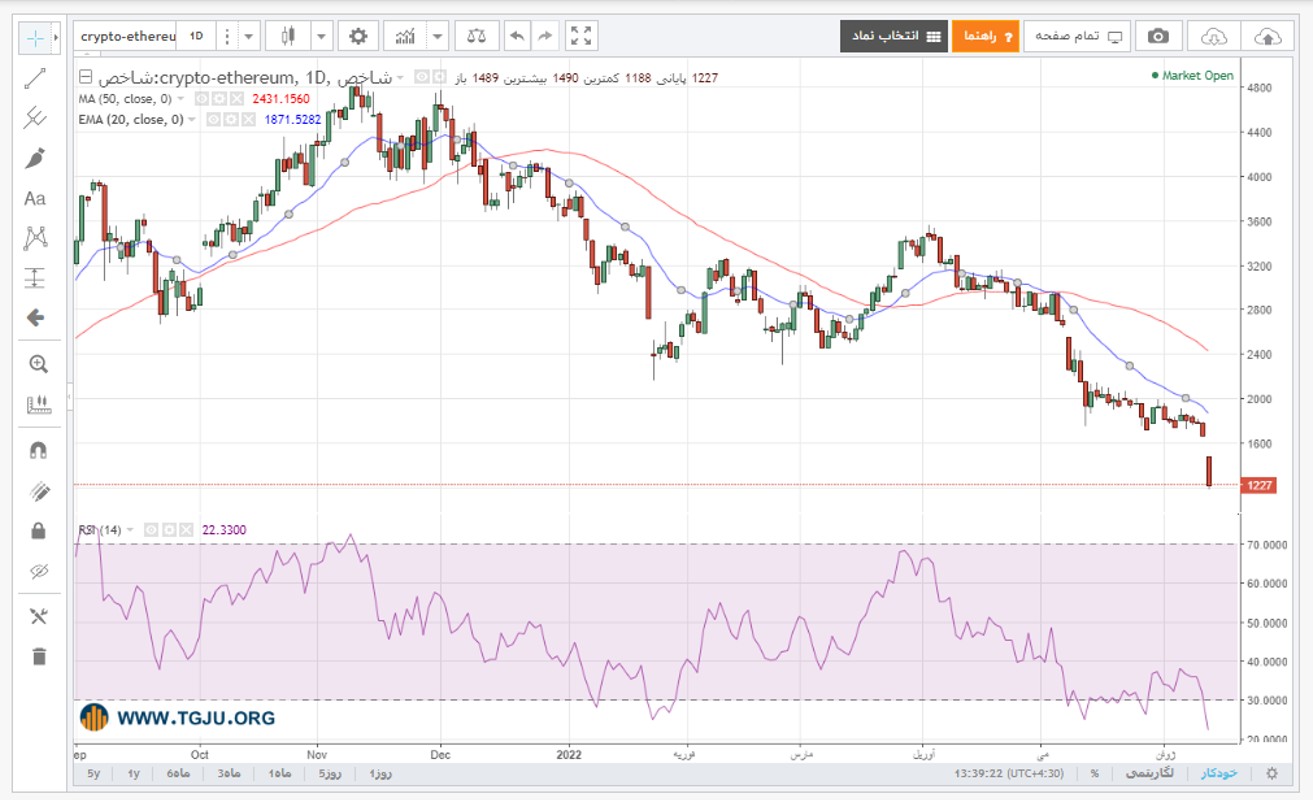Open the drawing tools settings icon
Screen dimensions: 1313x800
38,616
